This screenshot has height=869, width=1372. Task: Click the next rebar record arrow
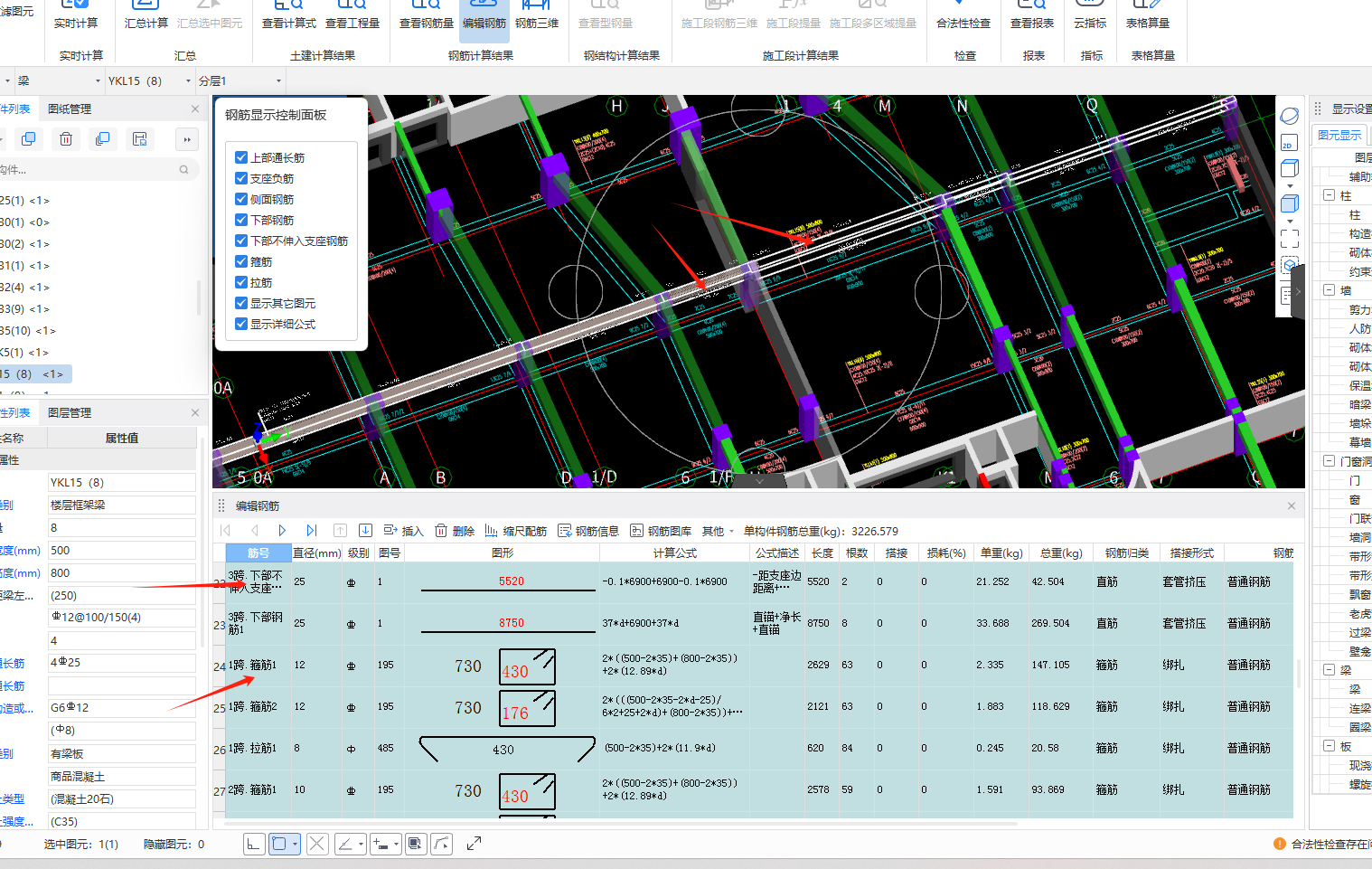282,531
